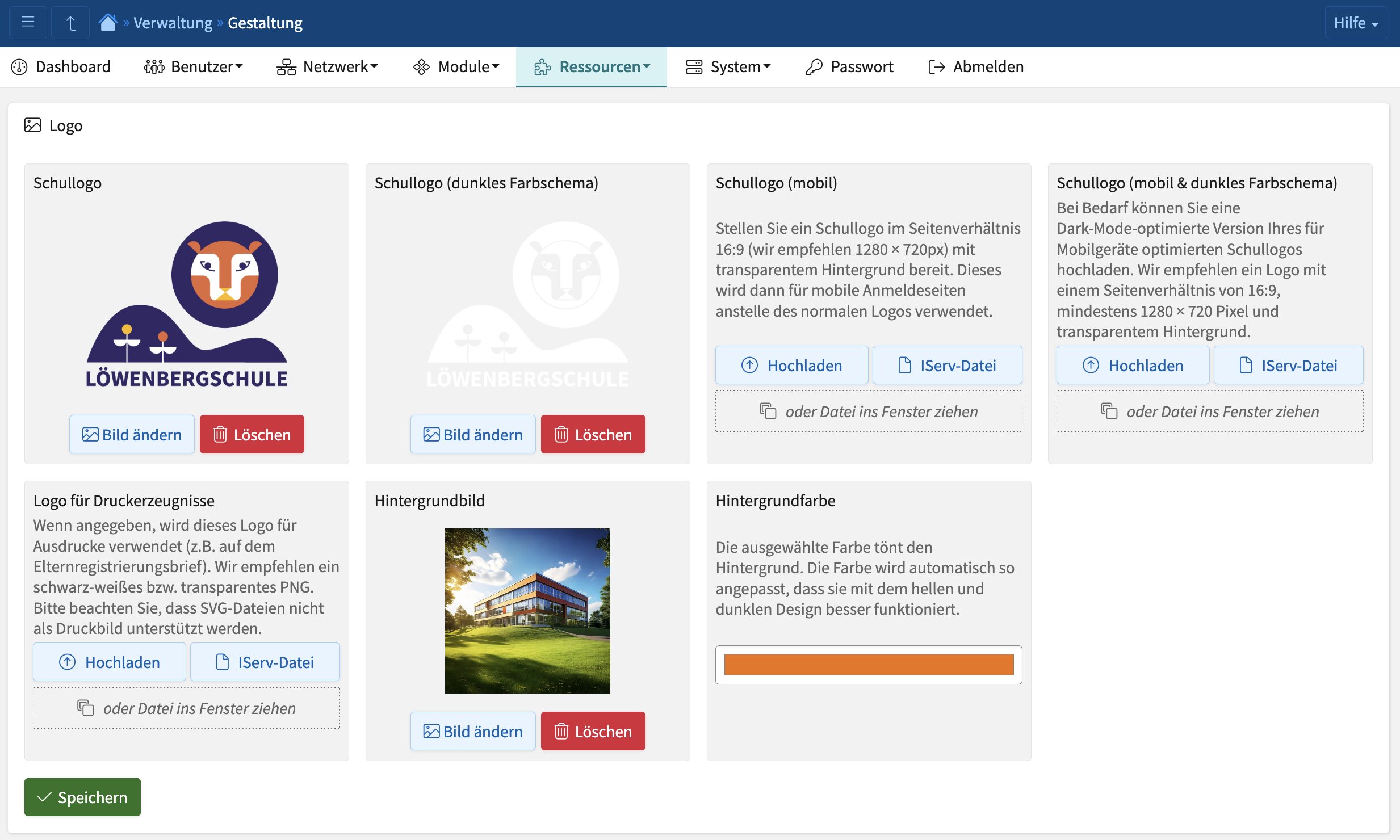Viewport: 1400px width, 840px height.
Task: Click the Verwaltung breadcrumb link
Action: point(173,23)
